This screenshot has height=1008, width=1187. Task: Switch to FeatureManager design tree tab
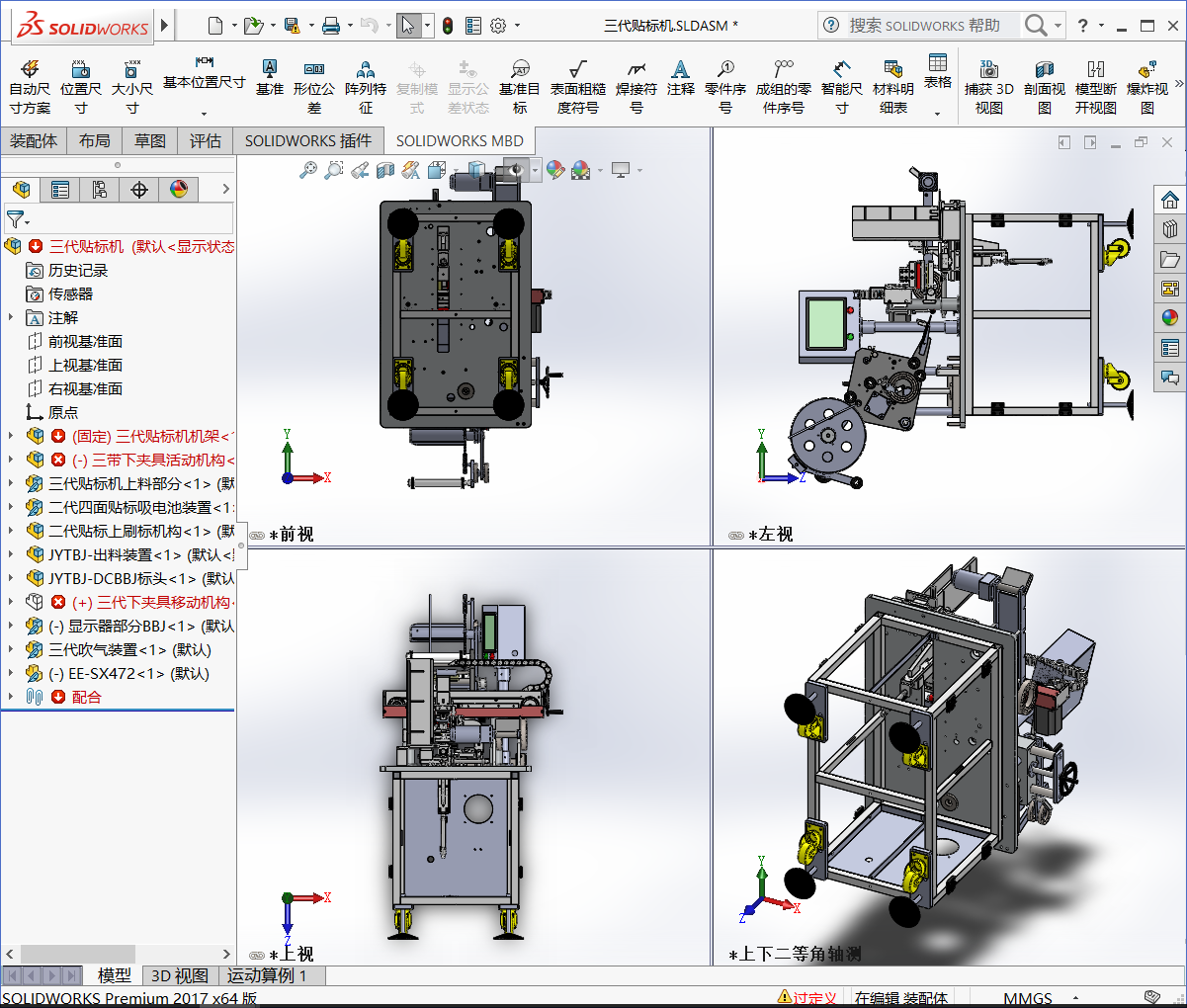click(21, 189)
